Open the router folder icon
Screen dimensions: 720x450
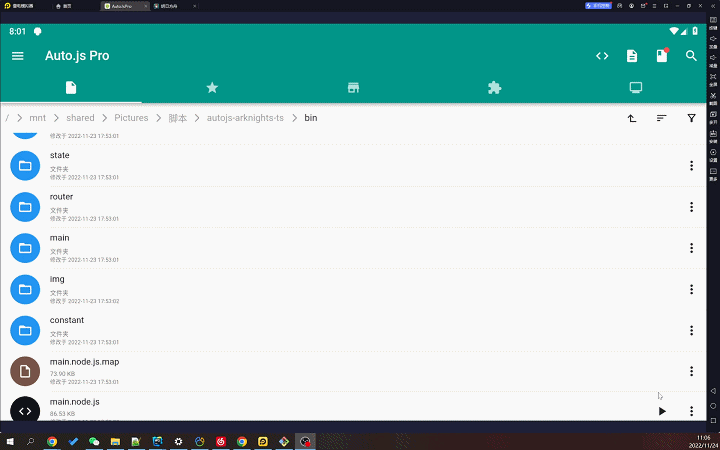click(25, 207)
